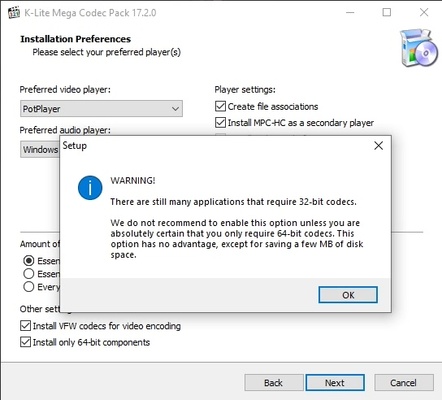Screen dimensions: 442x400
Task: Click the installer box and disc logo
Action: coord(419,47)
